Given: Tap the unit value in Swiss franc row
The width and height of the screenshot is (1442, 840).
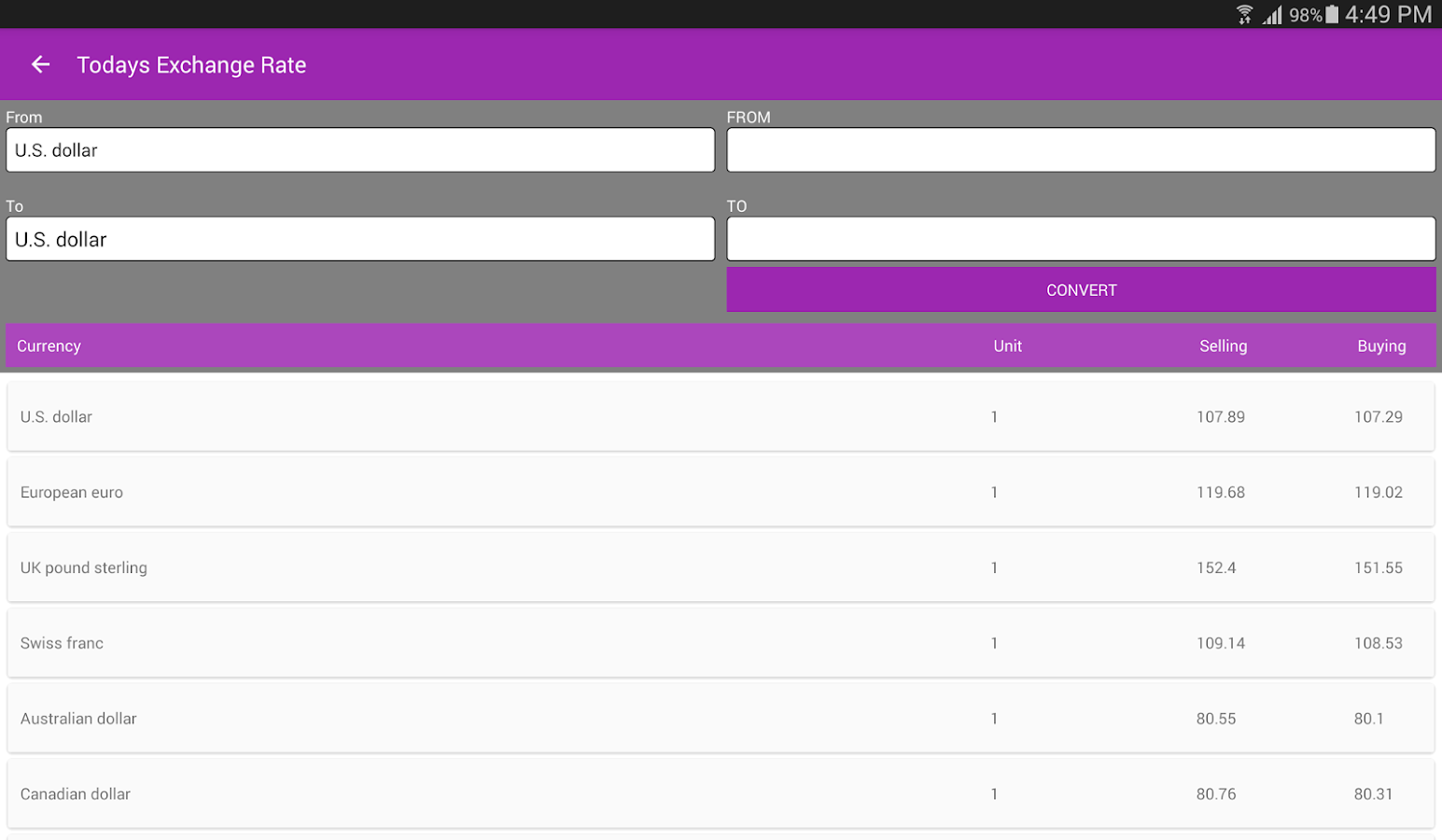Looking at the screenshot, I should 994,644.
